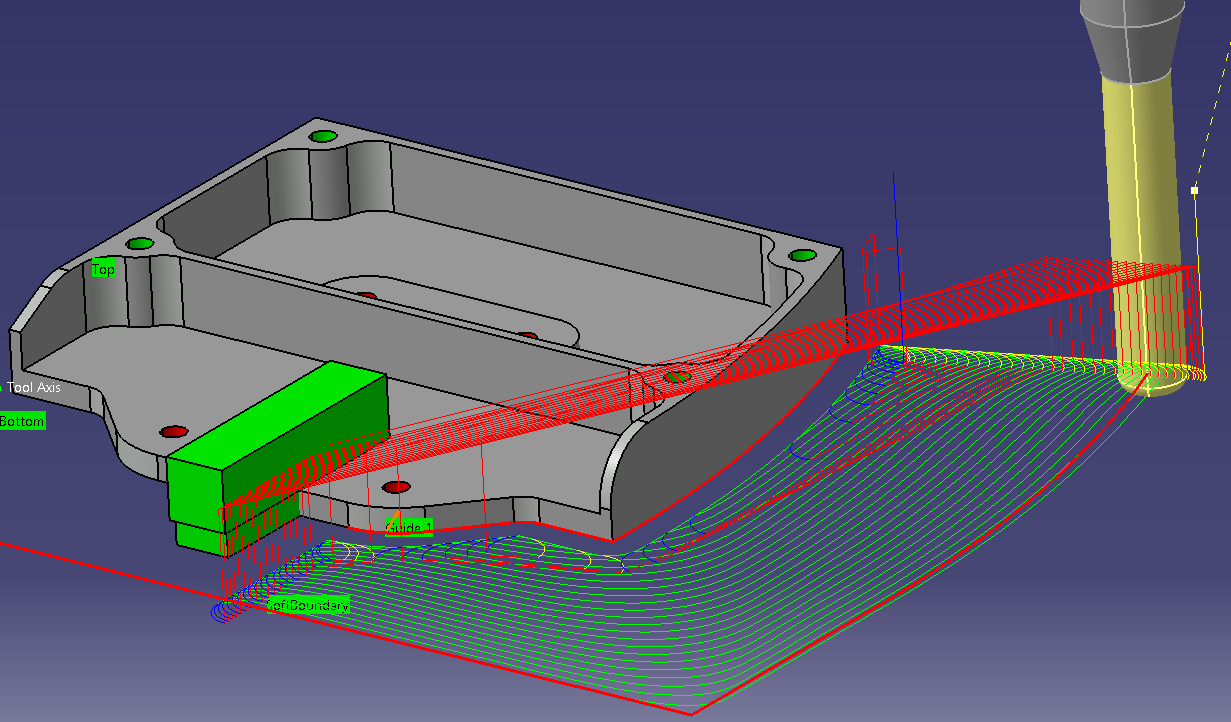Select the "Tool Axis" label

[x=34, y=387]
